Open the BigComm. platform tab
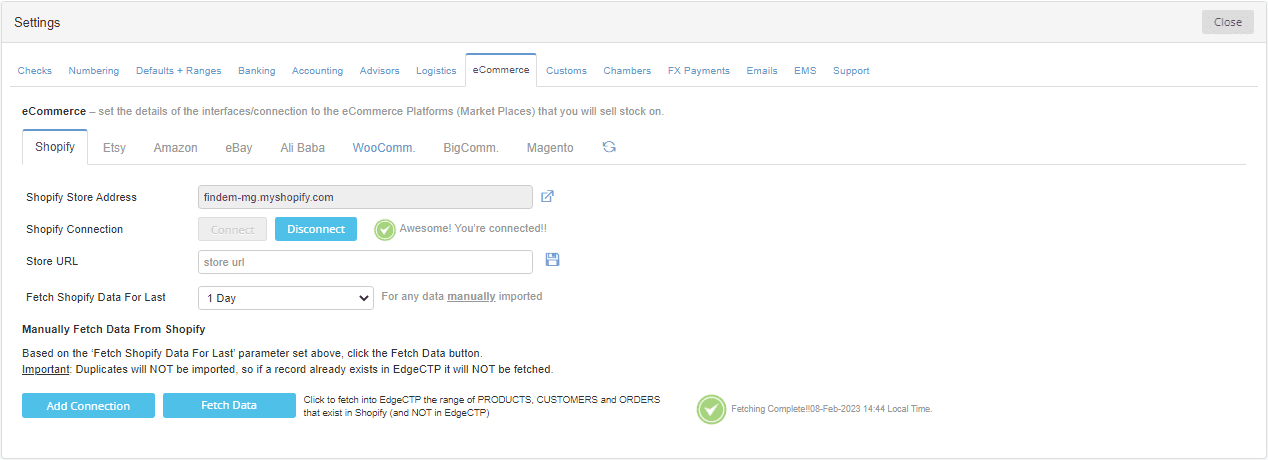The image size is (1268, 460). [471, 148]
